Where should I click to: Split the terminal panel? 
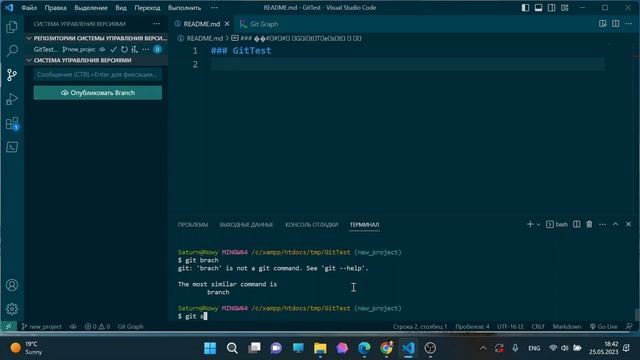(x=576, y=224)
